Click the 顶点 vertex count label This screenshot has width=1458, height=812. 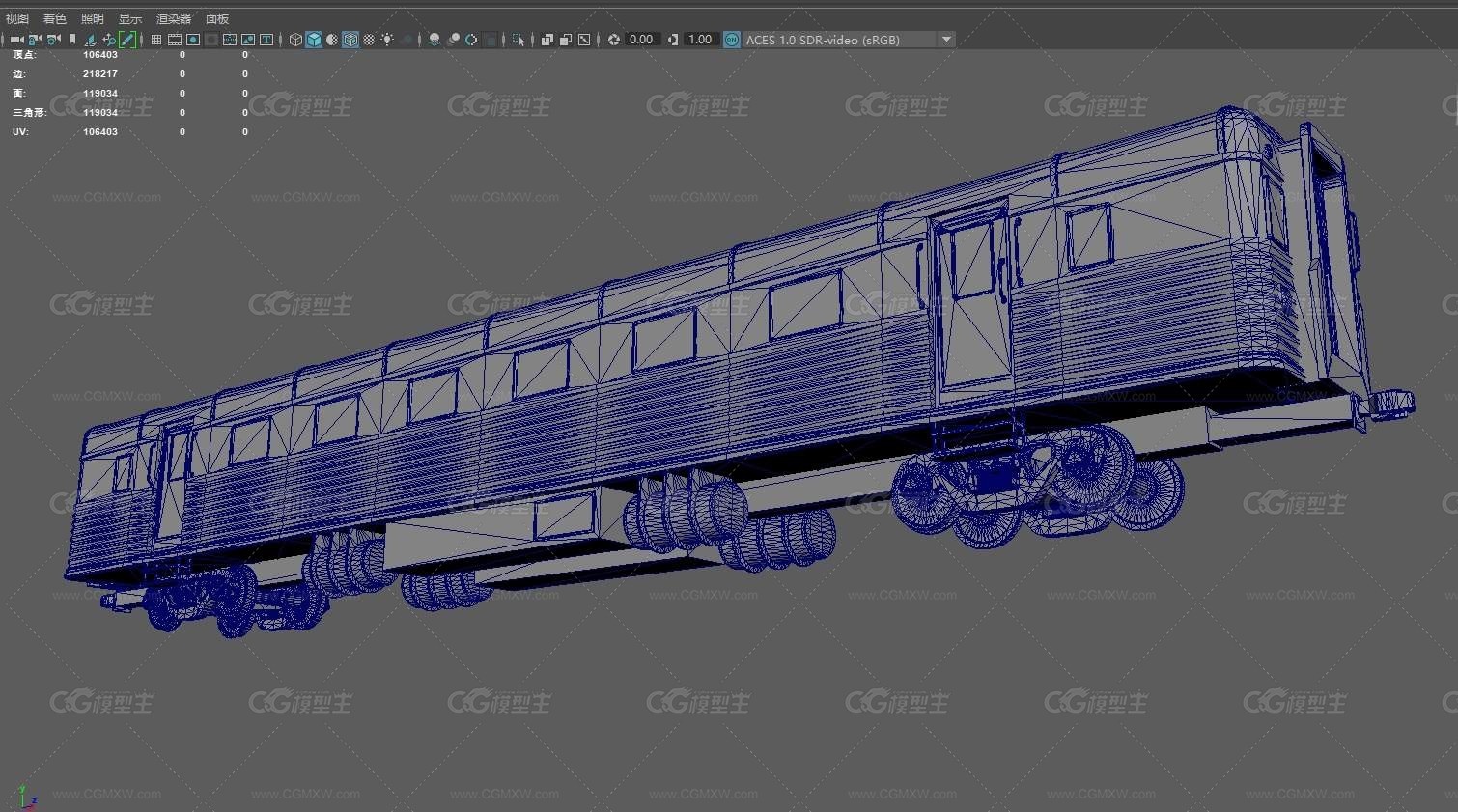tap(24, 55)
